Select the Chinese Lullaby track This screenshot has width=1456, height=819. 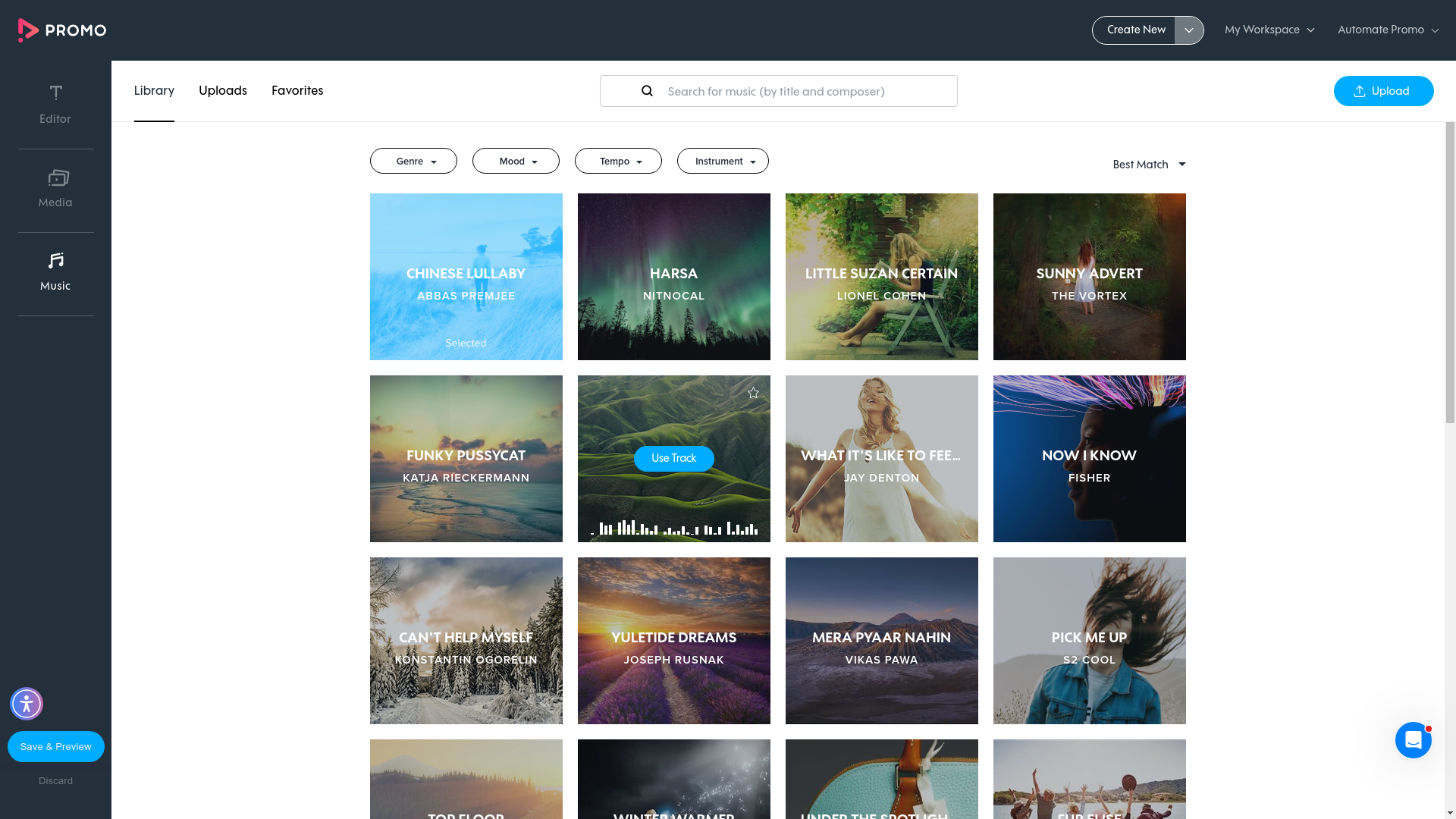point(466,277)
